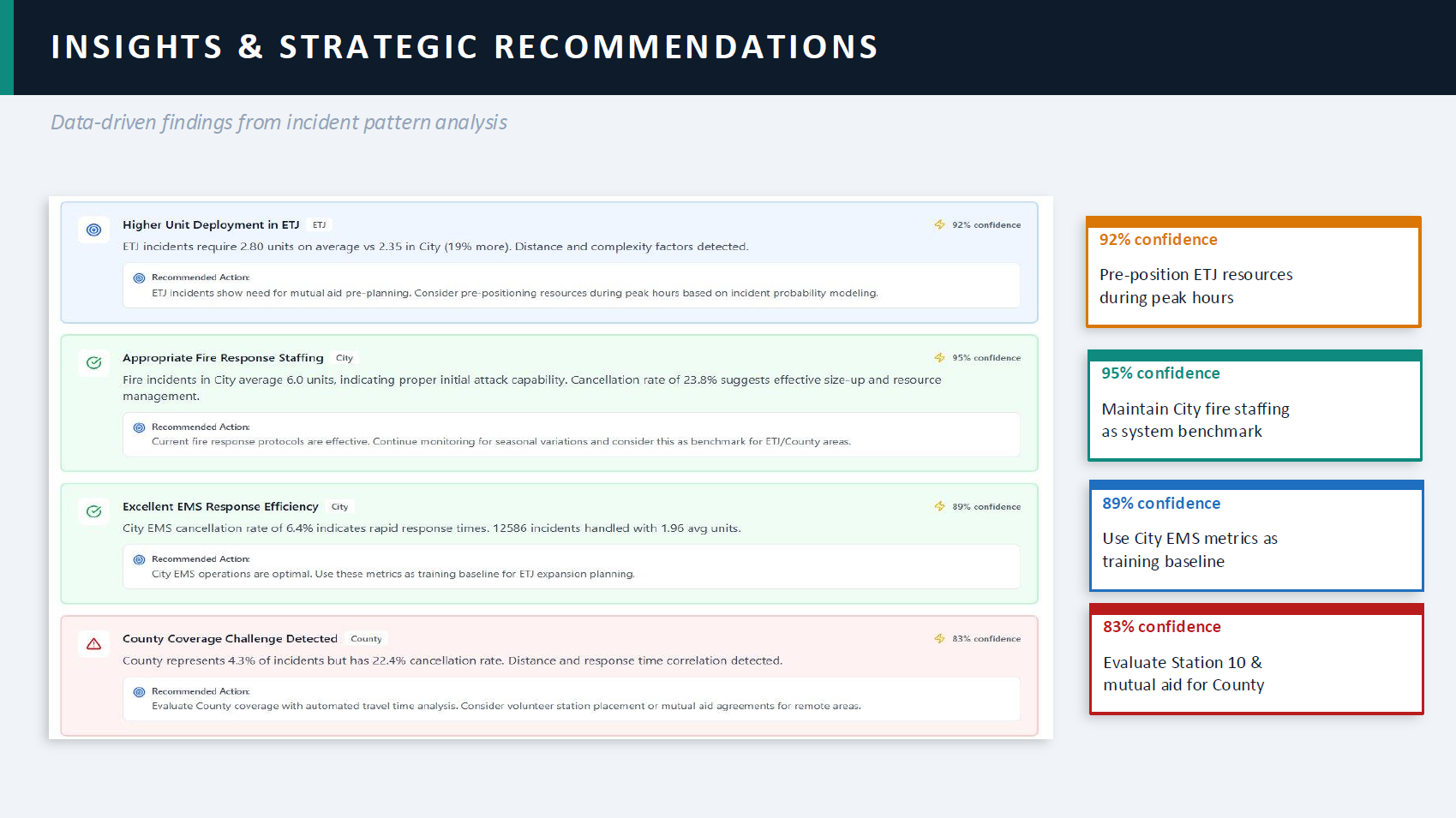Click the green checkmark icon for Fire Response Staffing

click(x=93, y=362)
